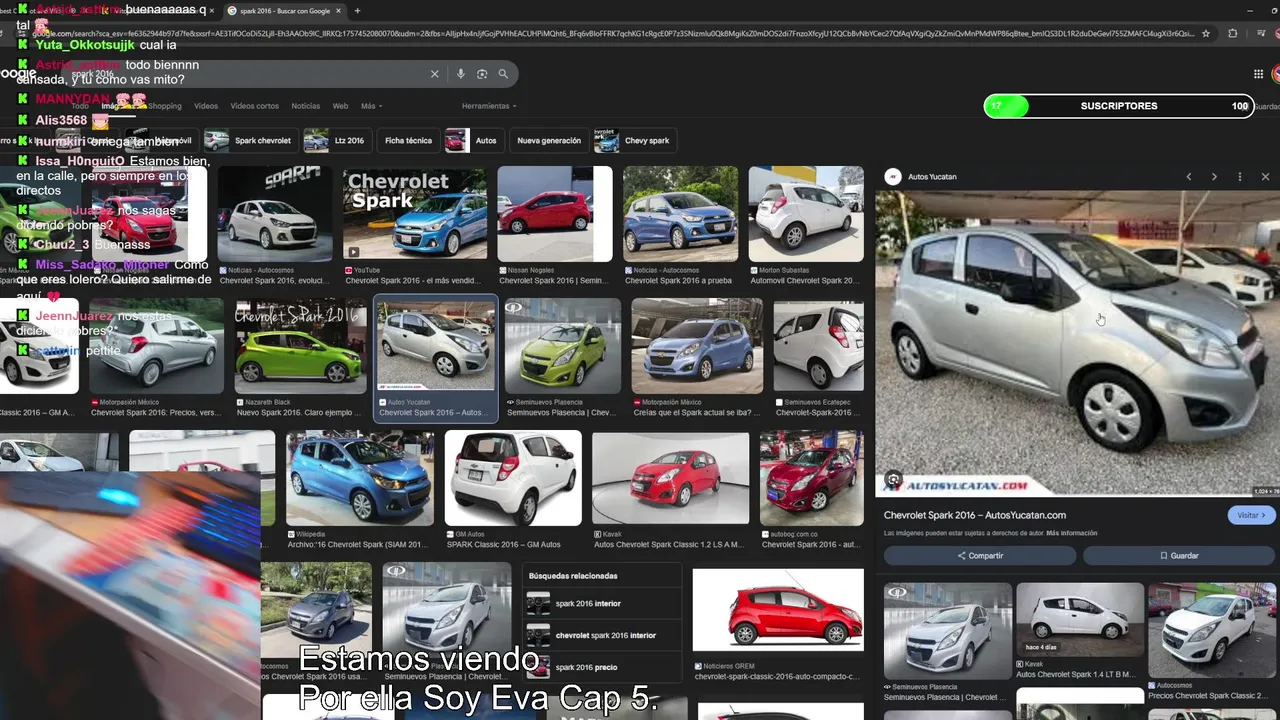The image size is (1280, 720).
Task: Select related search 'chevrolet spark 2016 interior'
Action: pos(603,635)
